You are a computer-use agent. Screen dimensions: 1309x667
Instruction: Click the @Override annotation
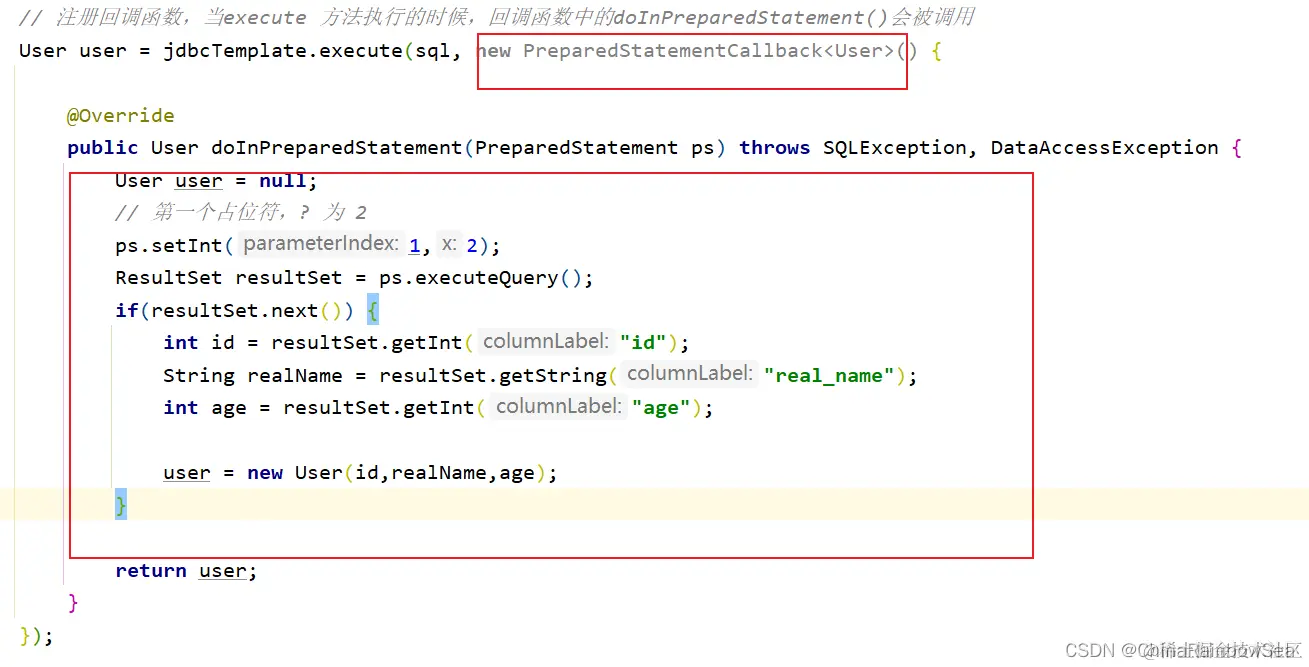coord(120,116)
